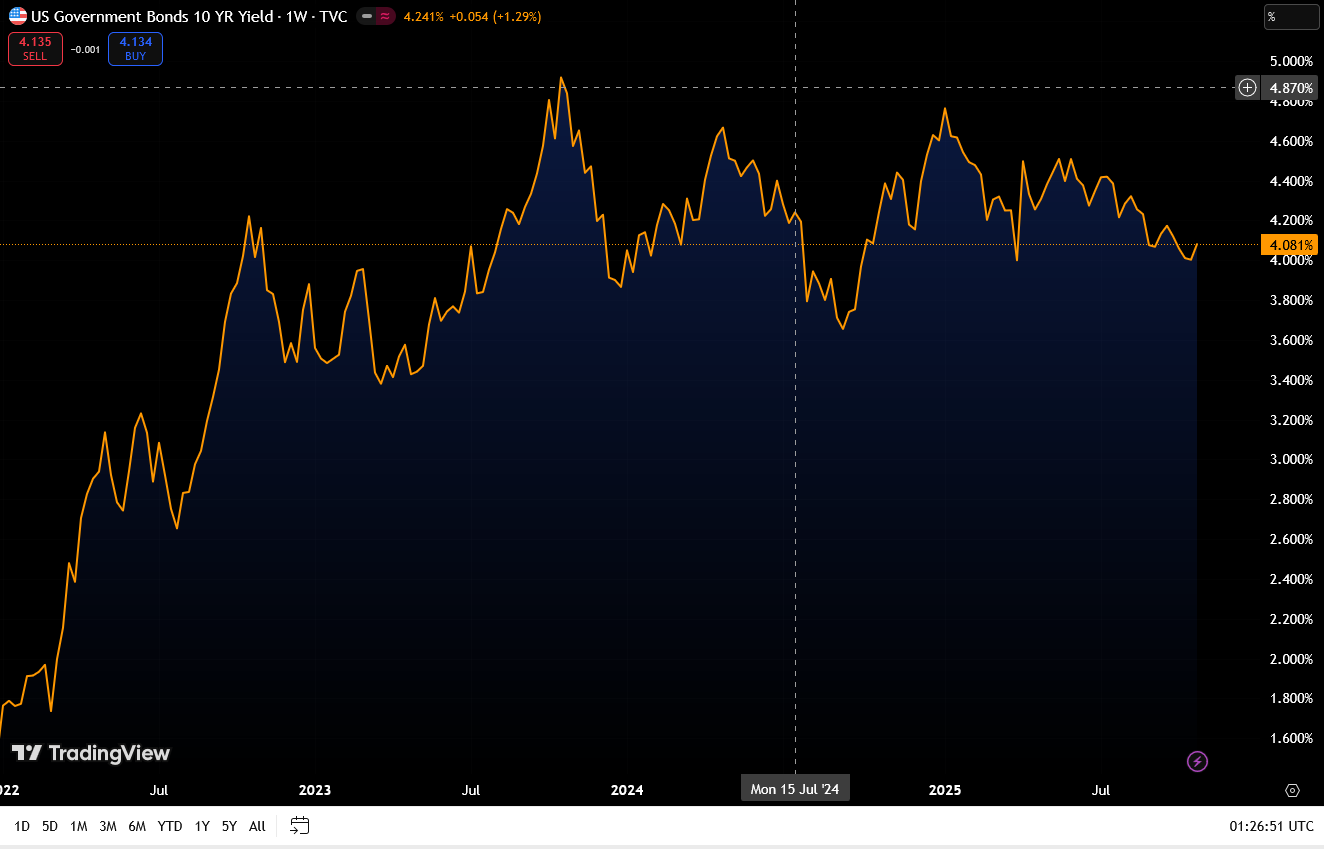Select the 1D time range
Viewport: 1324px width, 849px height.
22,826
